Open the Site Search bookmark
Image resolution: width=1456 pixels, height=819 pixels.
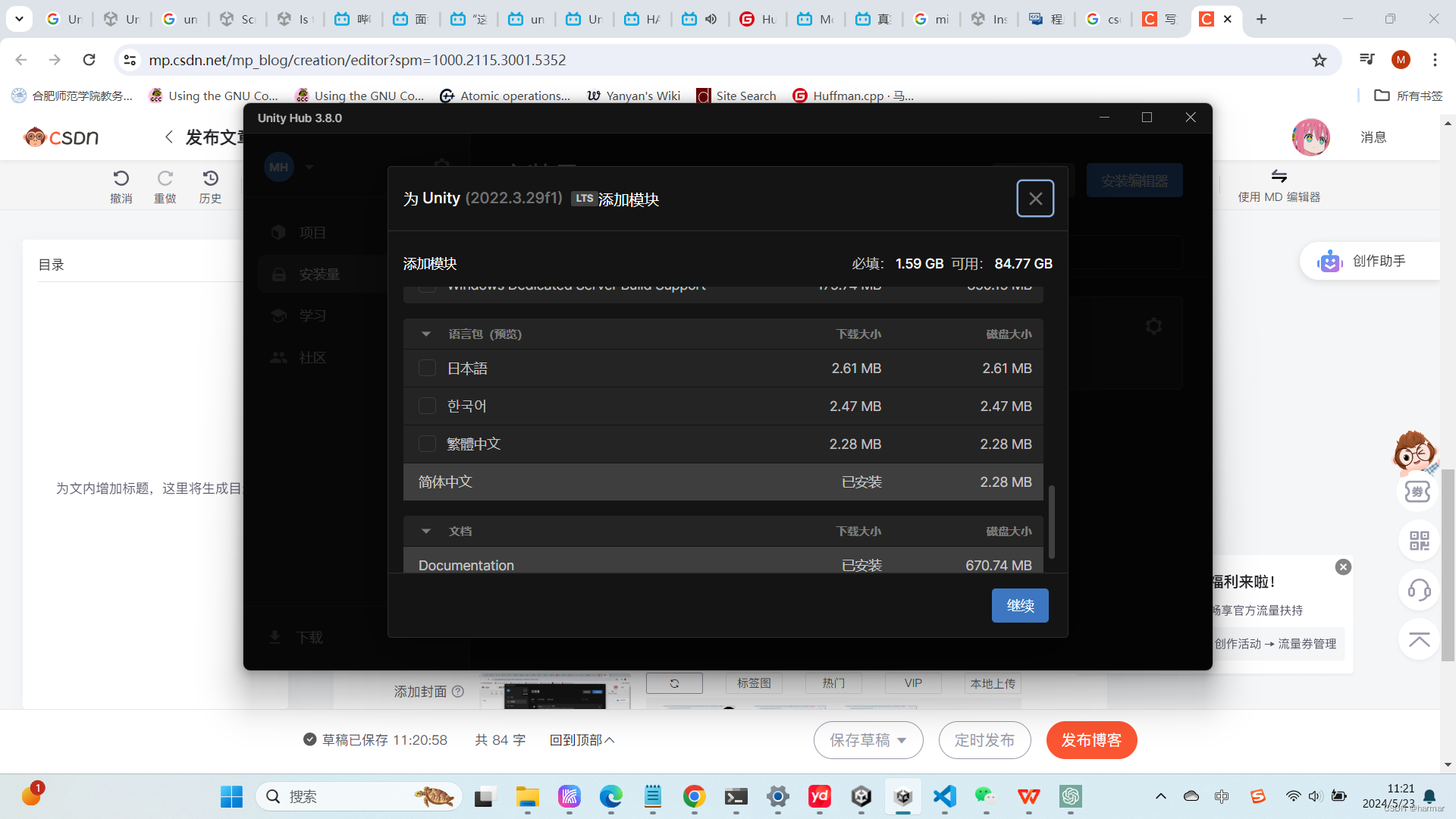(x=736, y=96)
